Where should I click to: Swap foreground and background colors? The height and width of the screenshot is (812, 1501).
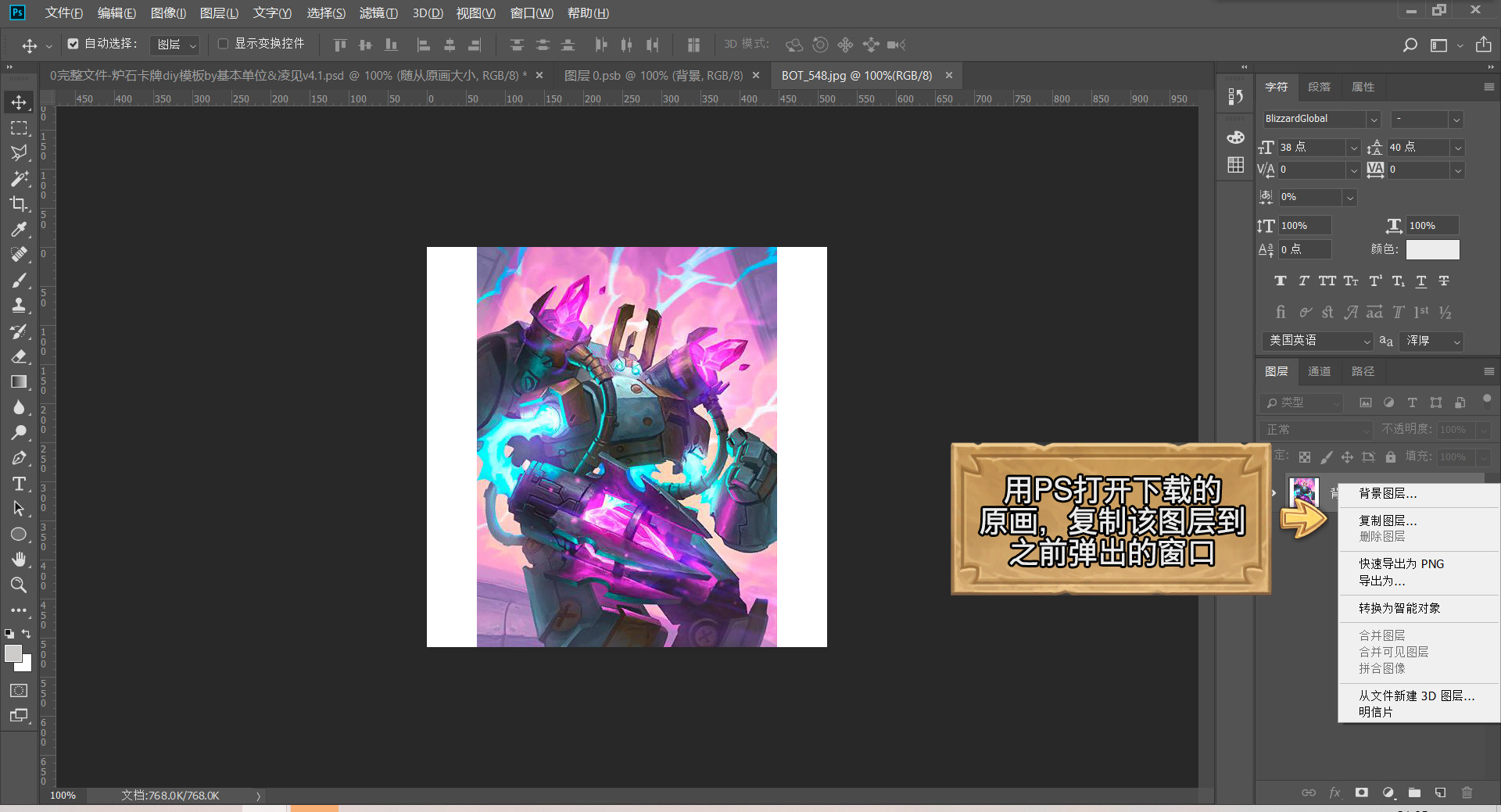(27, 634)
